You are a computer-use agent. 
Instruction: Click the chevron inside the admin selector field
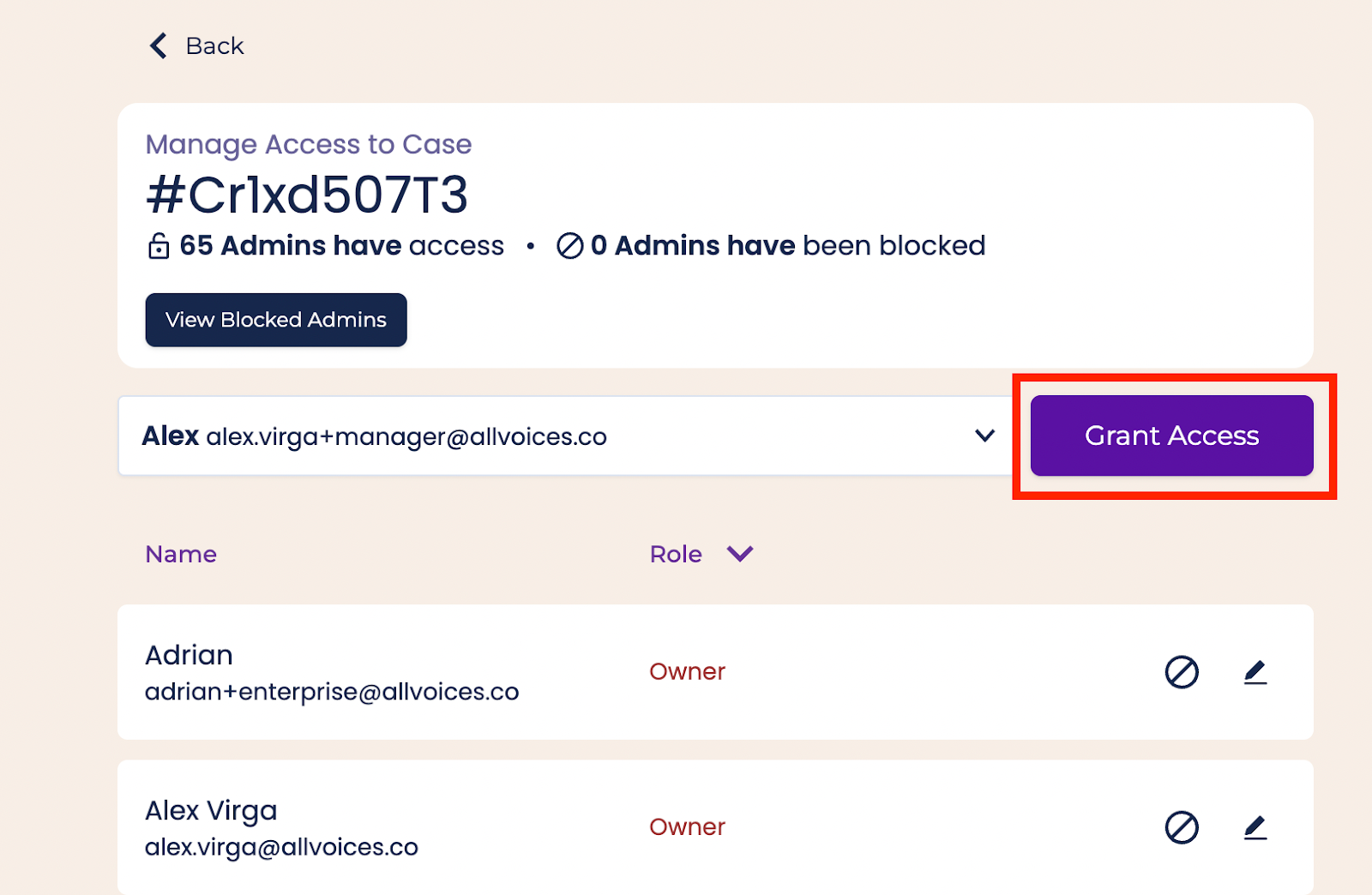point(984,435)
